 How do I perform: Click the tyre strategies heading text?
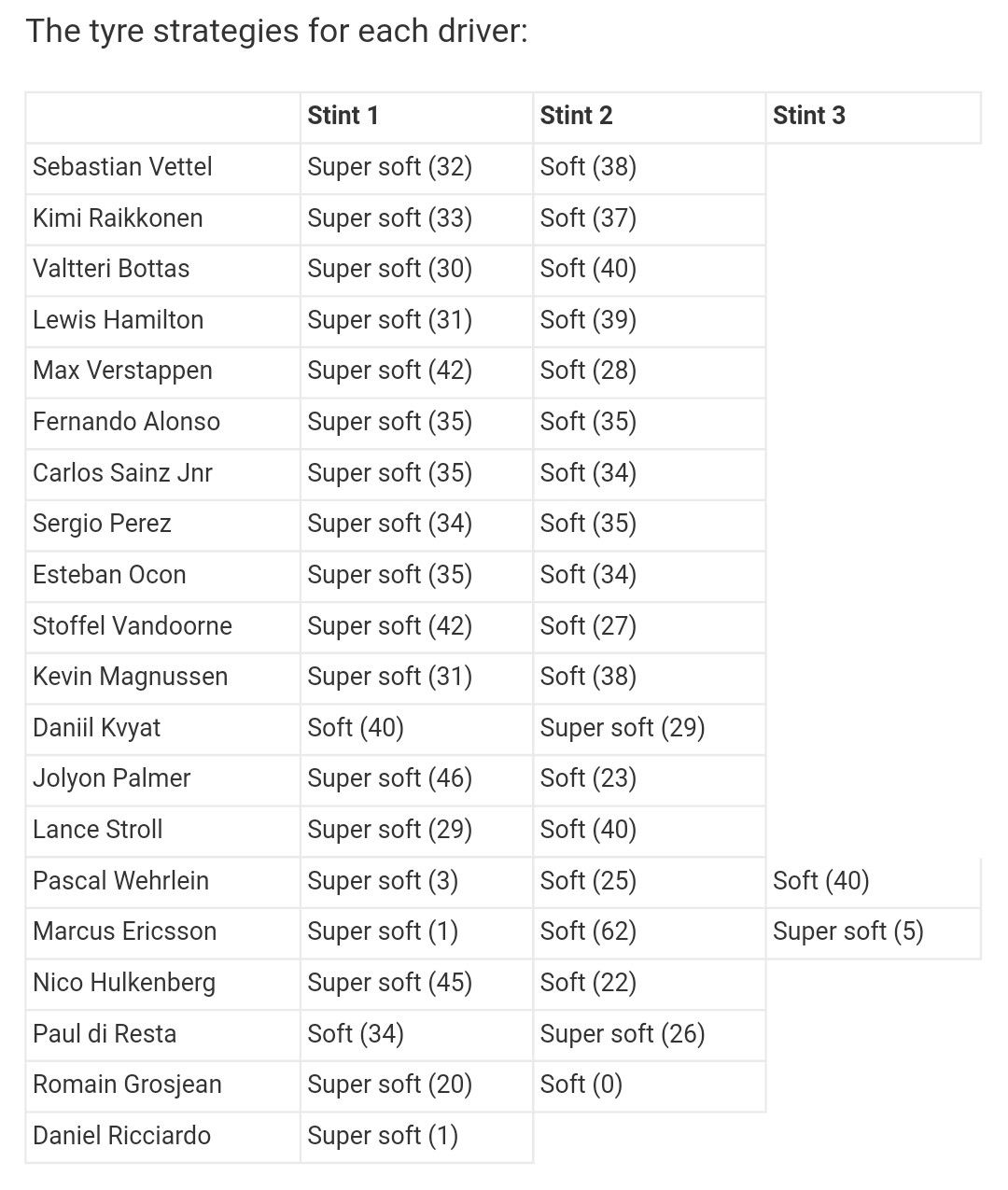point(277,32)
